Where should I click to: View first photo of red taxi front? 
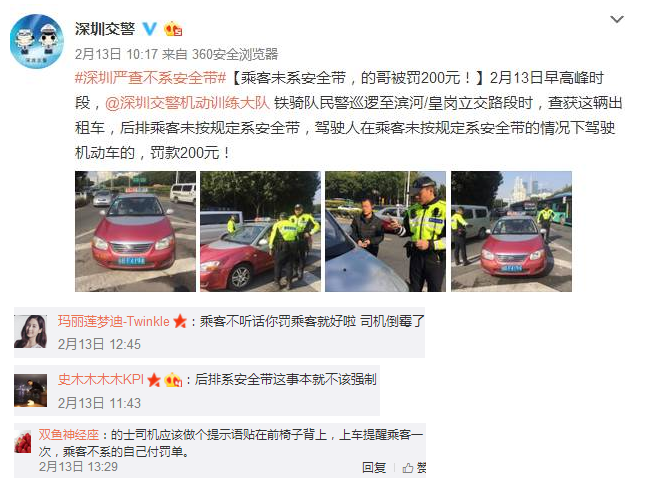135,231
